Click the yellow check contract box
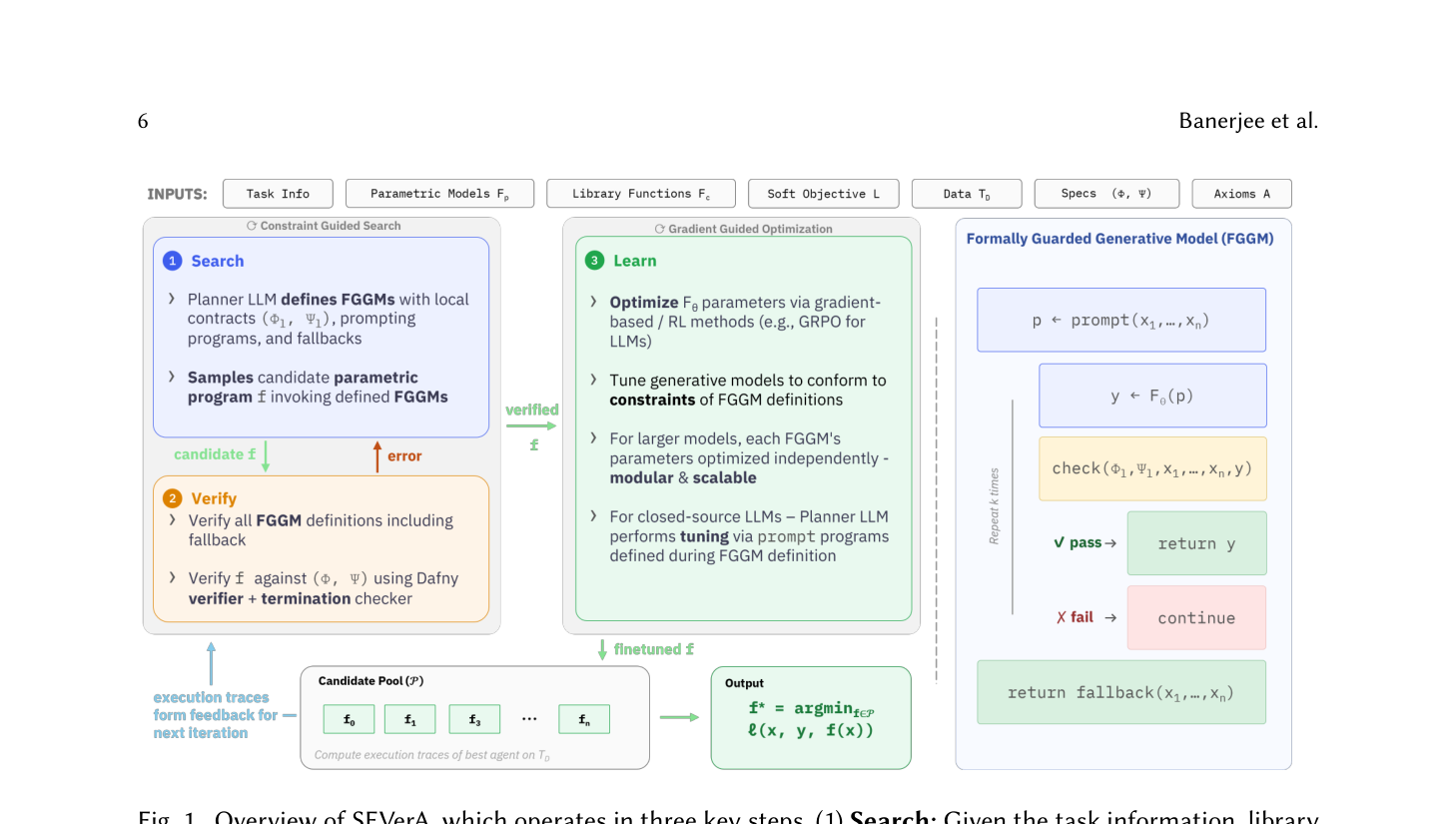 (1152, 468)
